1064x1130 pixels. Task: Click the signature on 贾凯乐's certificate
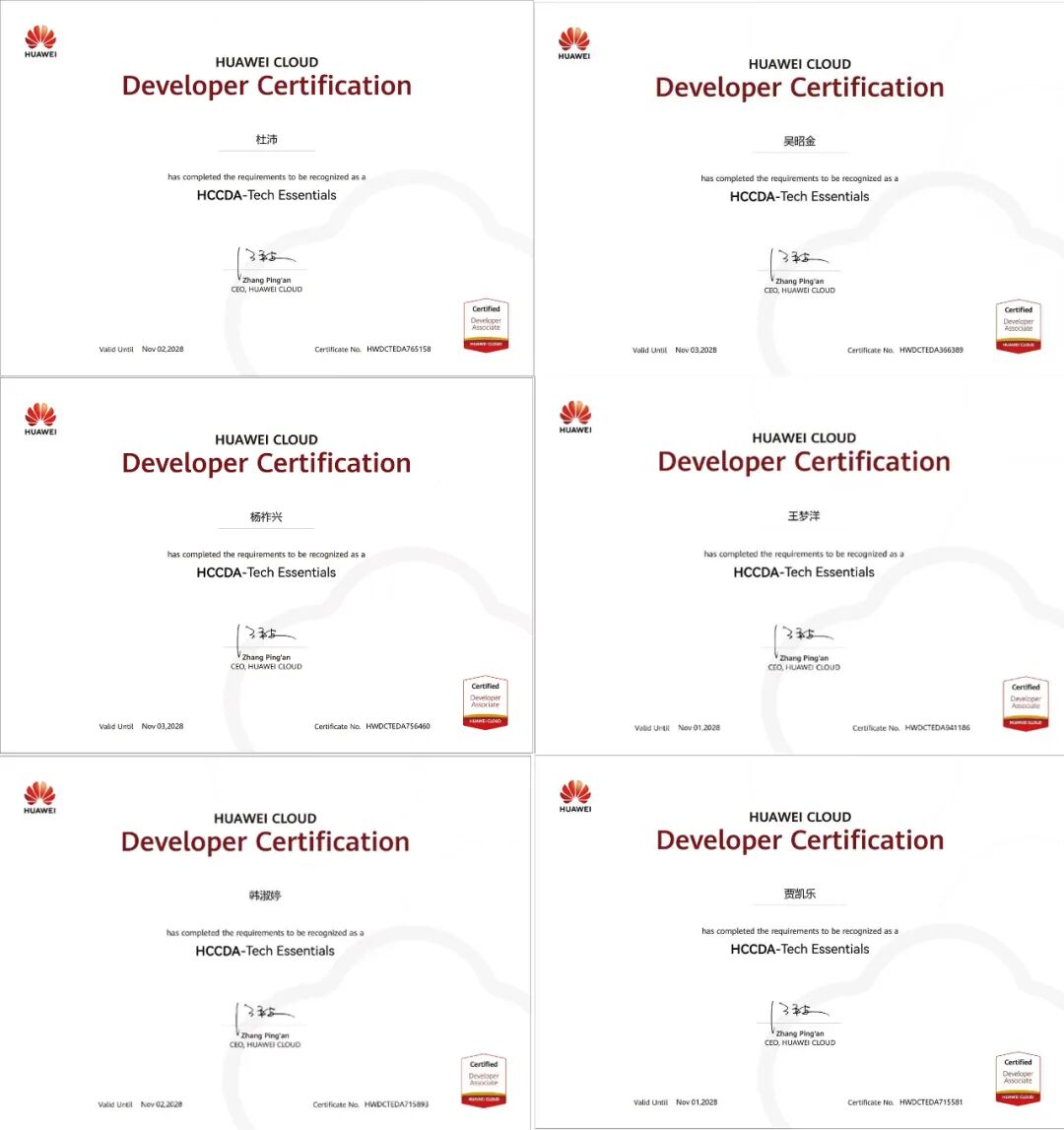coord(800,1012)
